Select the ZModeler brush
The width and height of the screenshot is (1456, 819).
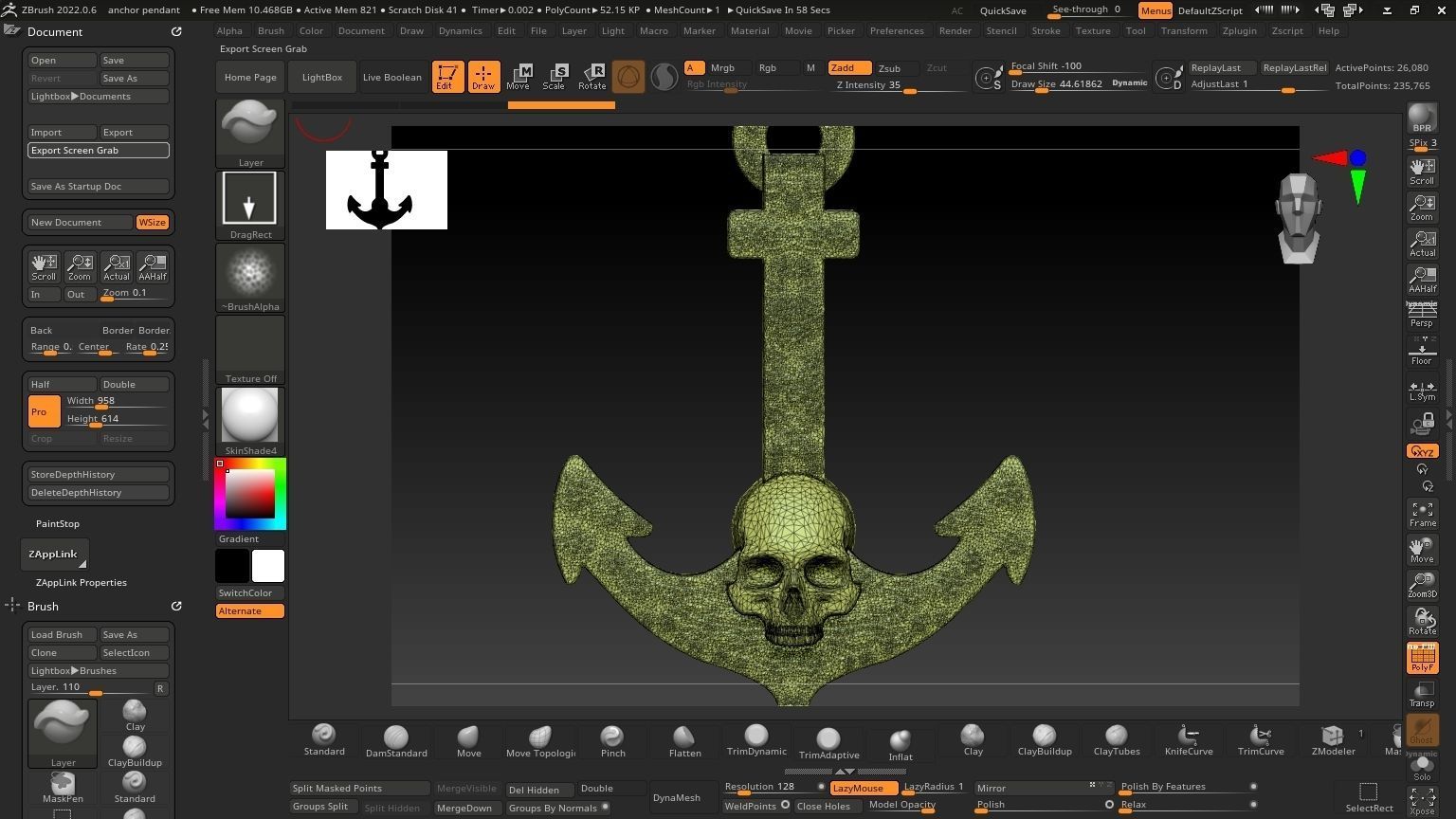coord(1333,740)
